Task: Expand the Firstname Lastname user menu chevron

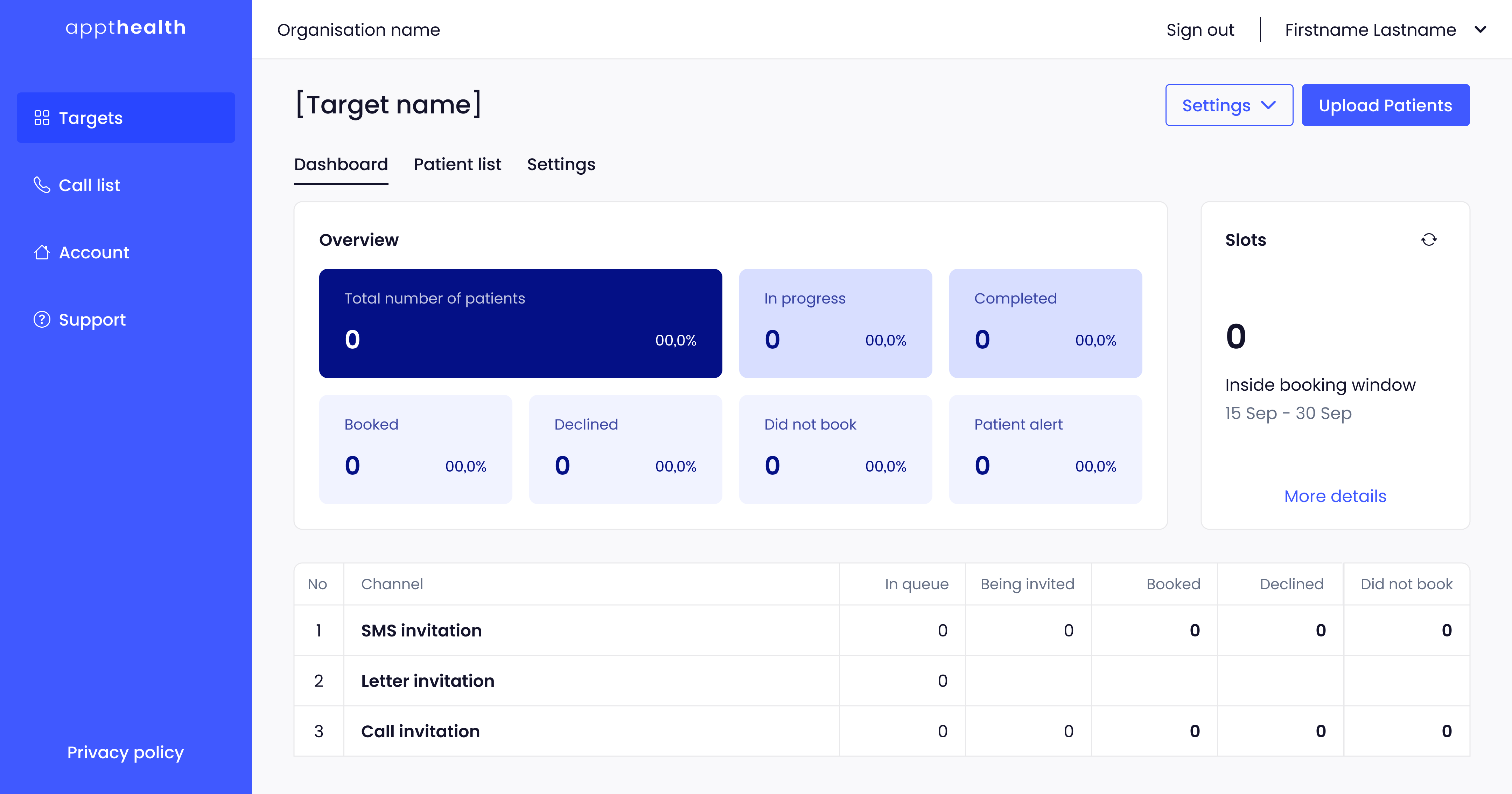Action: click(x=1480, y=29)
